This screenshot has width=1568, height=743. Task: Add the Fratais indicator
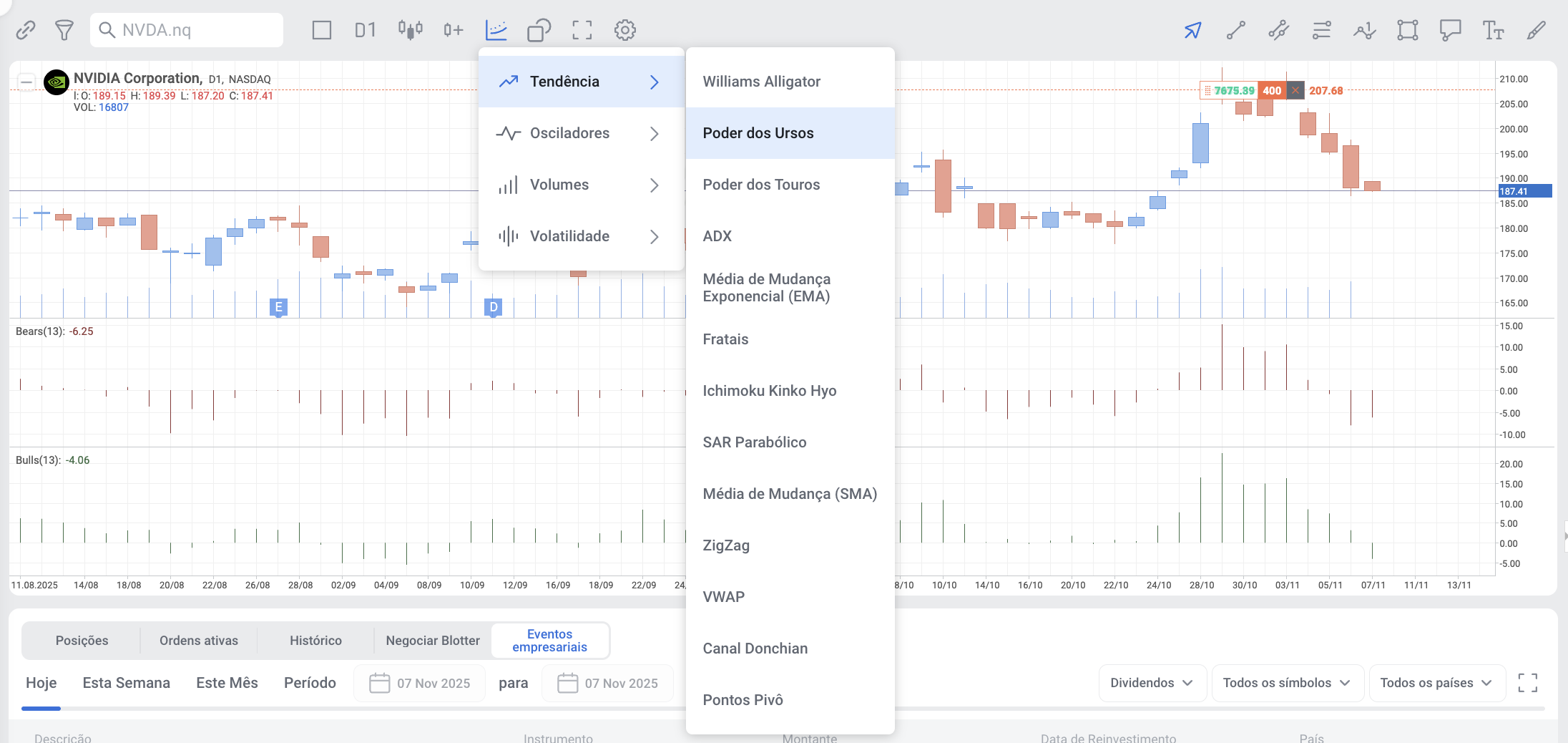[x=790, y=339]
